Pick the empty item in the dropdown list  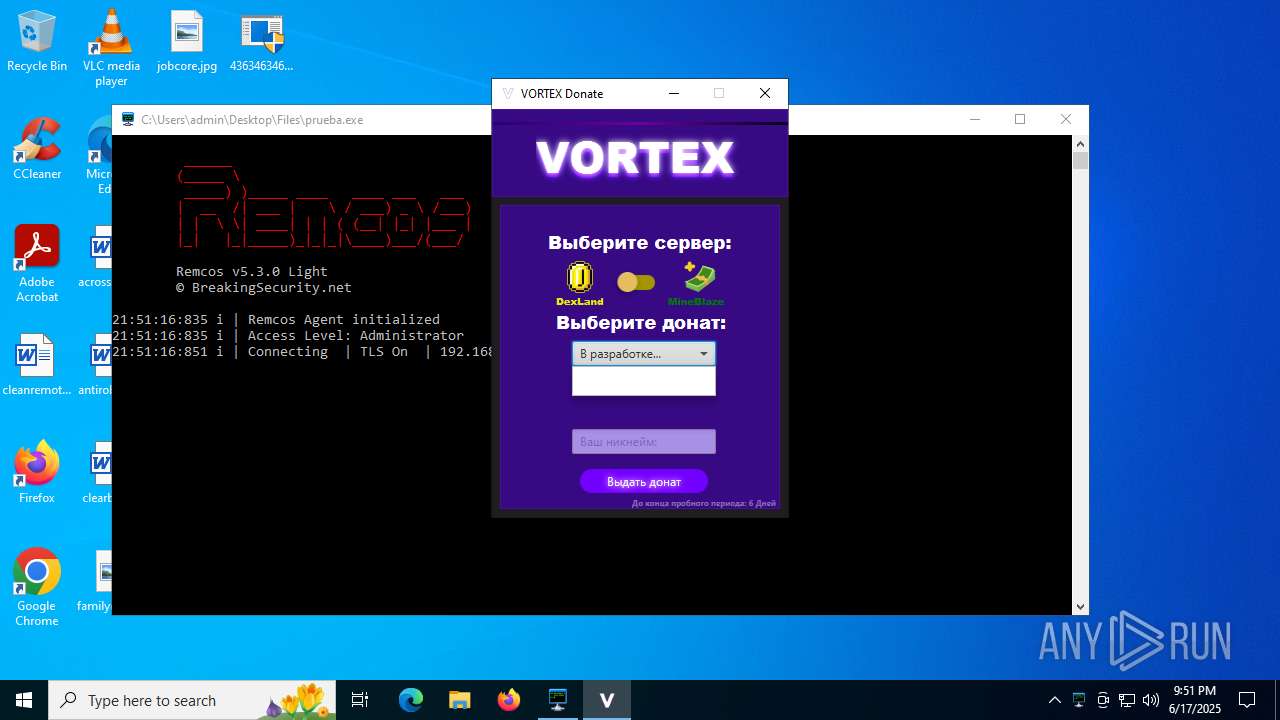point(643,381)
